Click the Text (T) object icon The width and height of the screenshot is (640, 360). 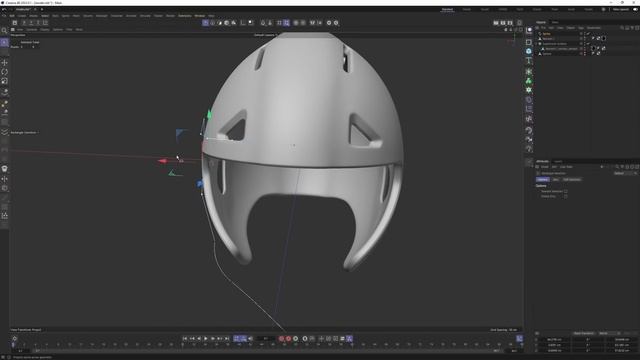(x=529, y=61)
